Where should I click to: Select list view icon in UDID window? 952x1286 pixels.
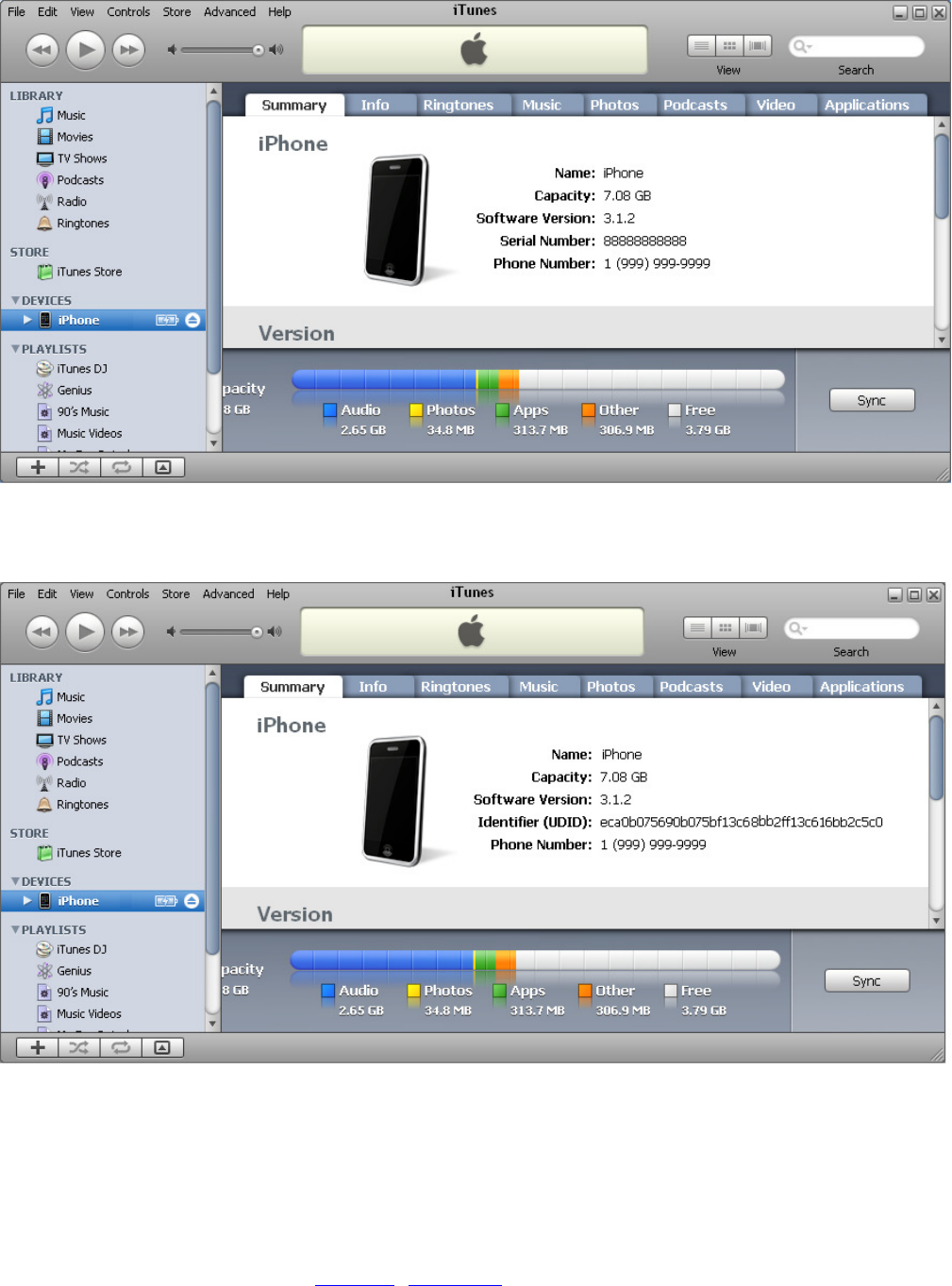[697, 627]
